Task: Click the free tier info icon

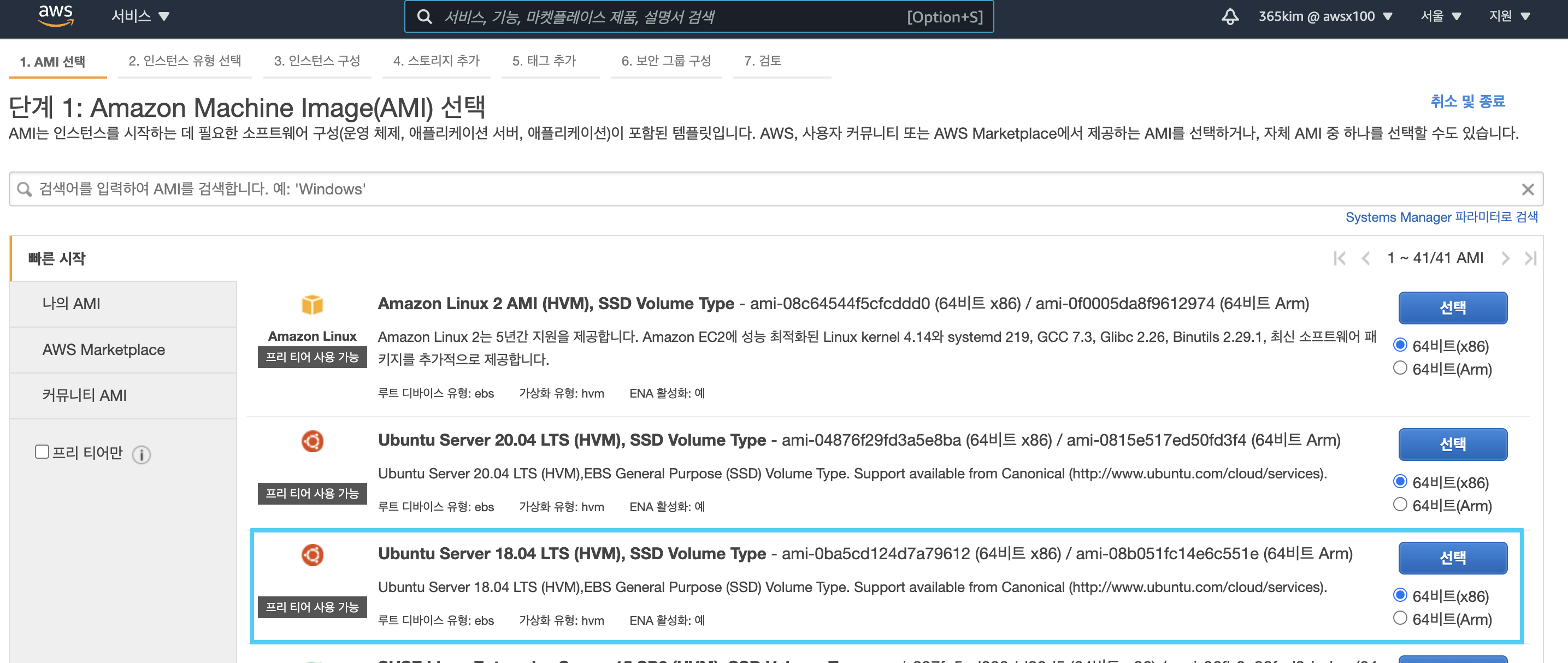Action: tap(141, 454)
